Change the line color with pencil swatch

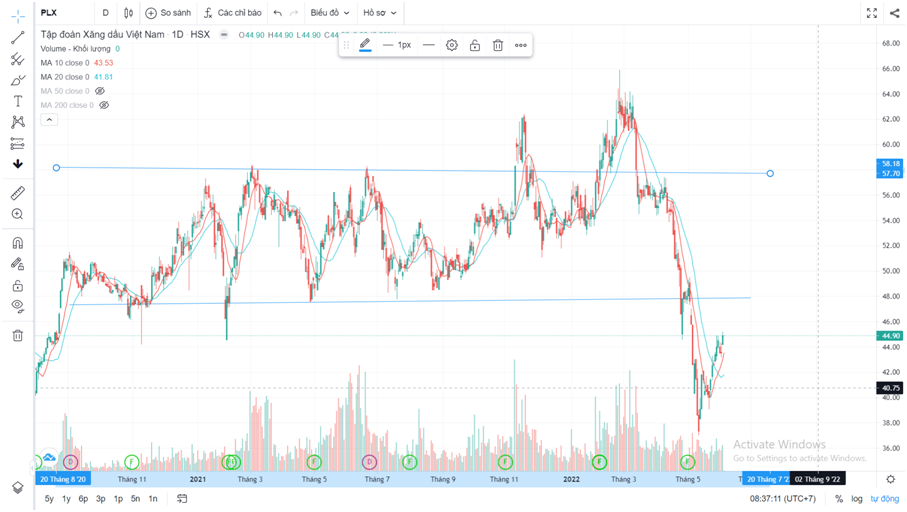(x=365, y=45)
